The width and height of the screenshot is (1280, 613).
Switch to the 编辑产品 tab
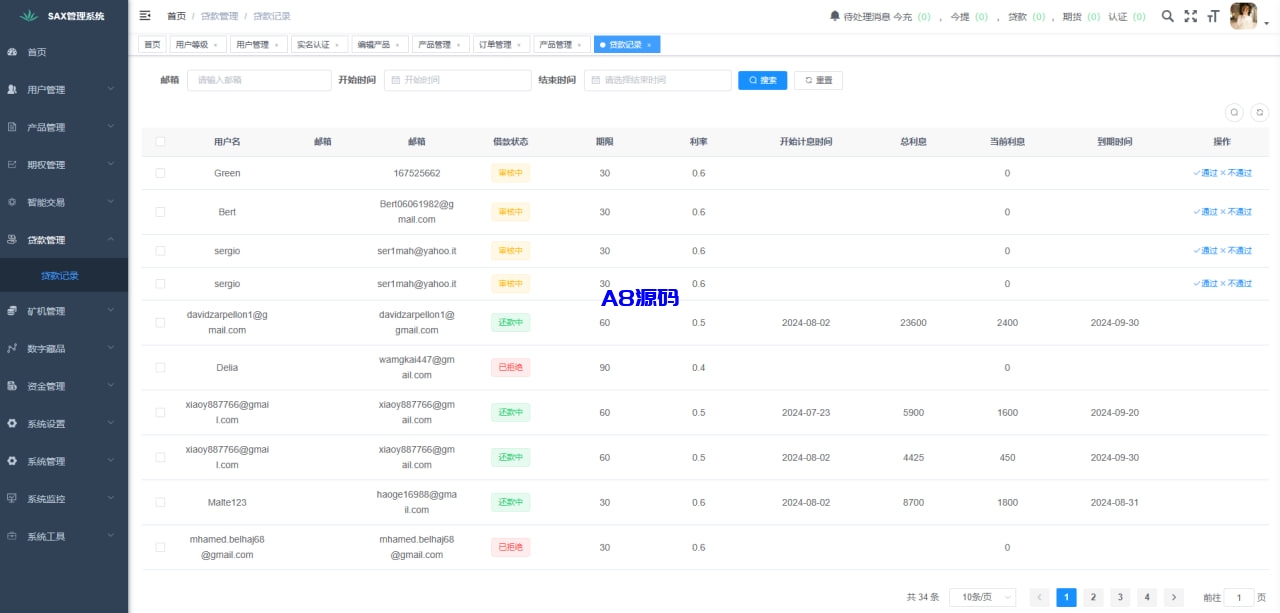point(379,45)
